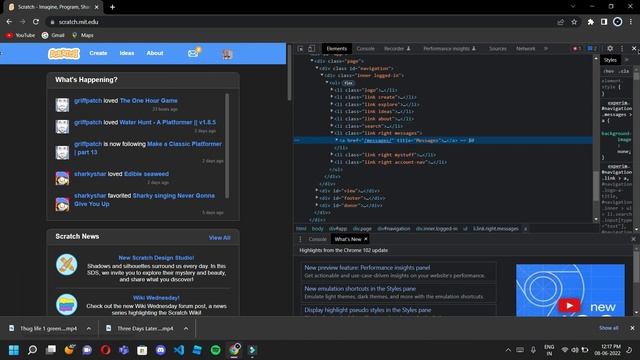Click the flex badge on ul element
The width and height of the screenshot is (640, 360).
click(348, 83)
